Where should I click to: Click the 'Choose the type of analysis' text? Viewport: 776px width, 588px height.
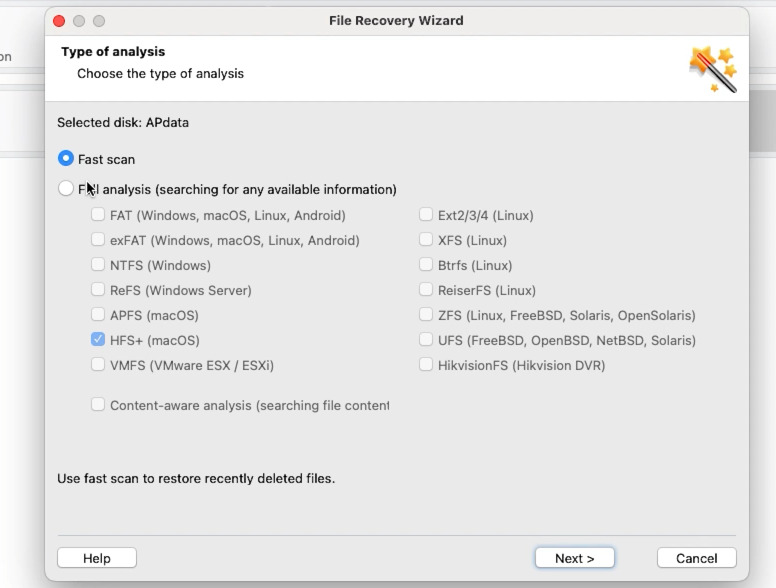pos(160,74)
